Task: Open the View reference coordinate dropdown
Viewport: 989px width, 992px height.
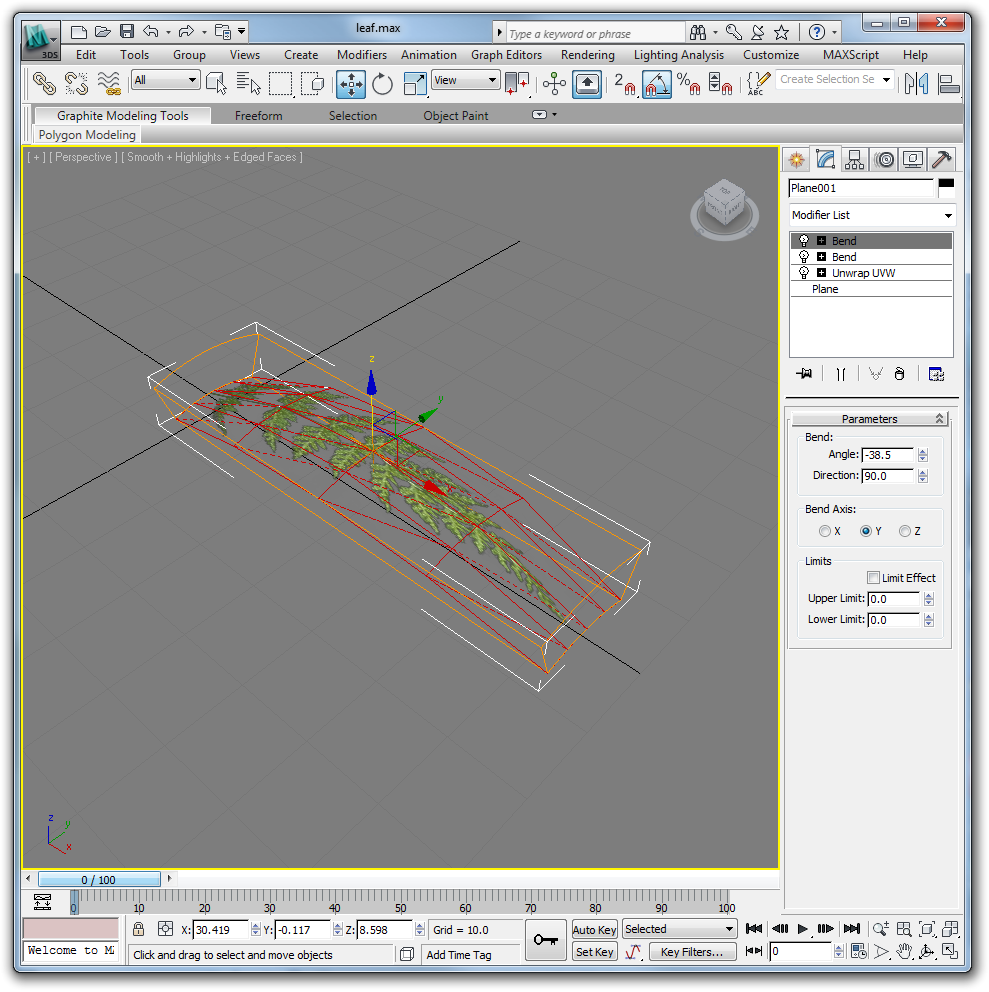Action: point(465,81)
